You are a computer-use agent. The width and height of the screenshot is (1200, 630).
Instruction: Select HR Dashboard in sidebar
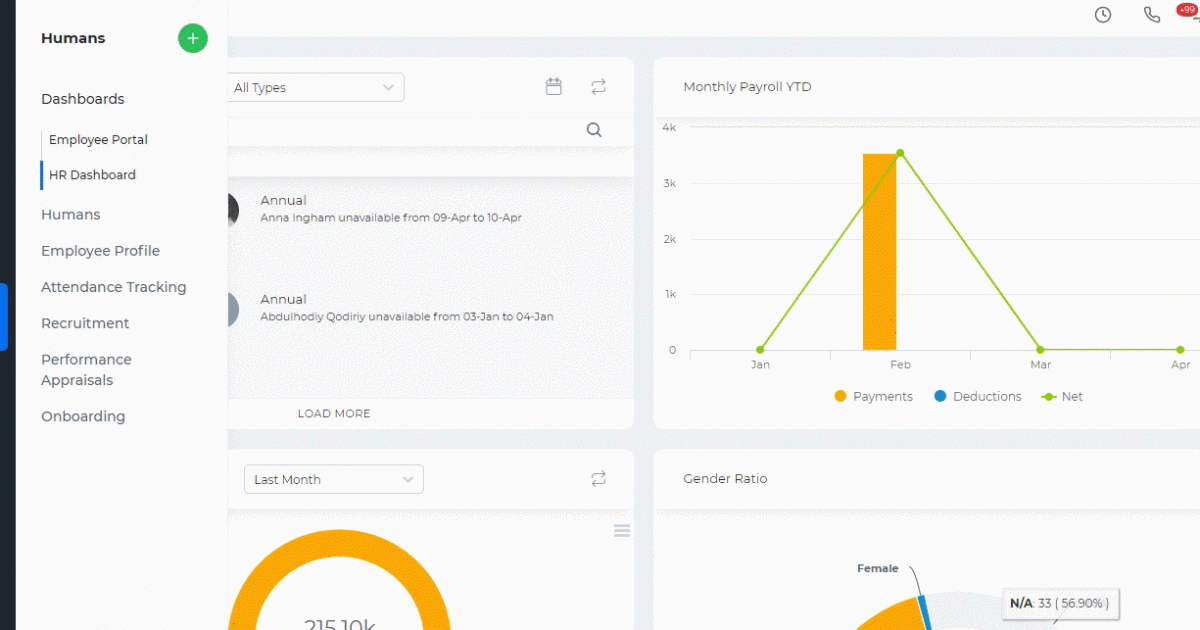(92, 175)
